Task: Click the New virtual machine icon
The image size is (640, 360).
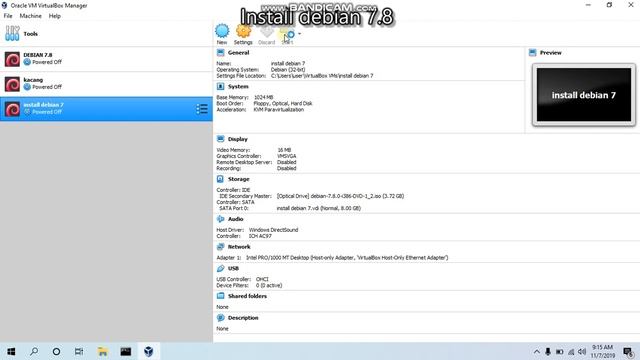Action: [222, 31]
